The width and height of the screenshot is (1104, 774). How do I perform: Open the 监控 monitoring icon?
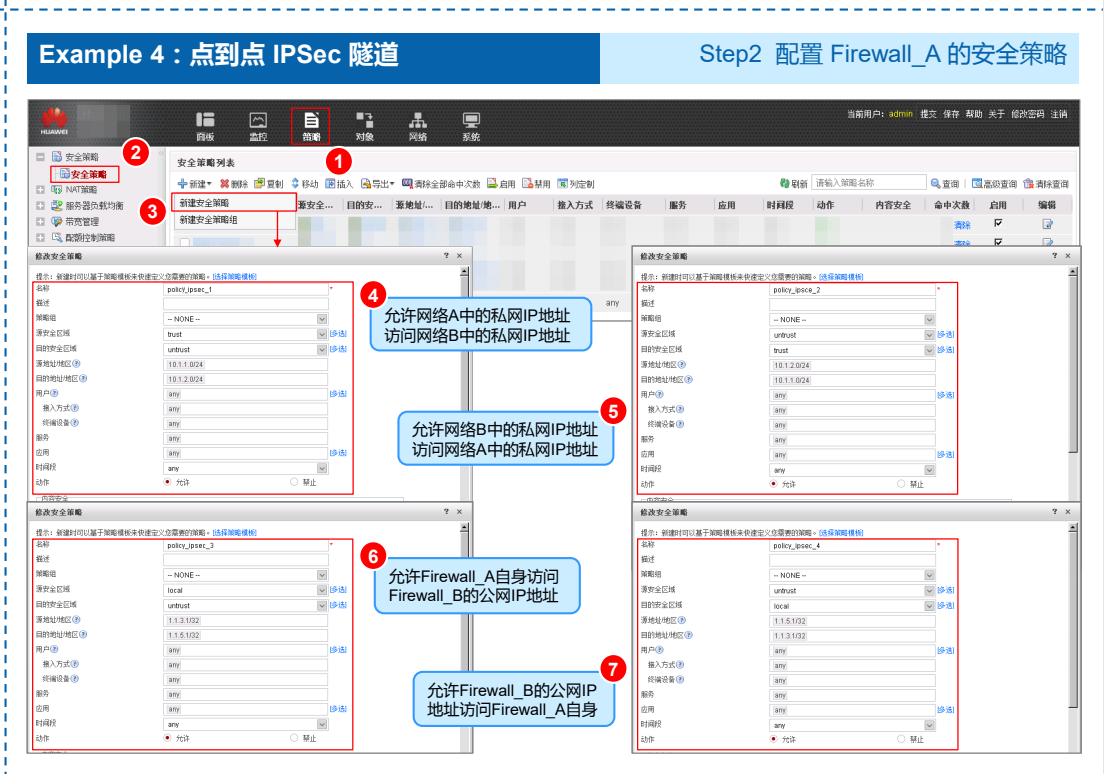(258, 125)
